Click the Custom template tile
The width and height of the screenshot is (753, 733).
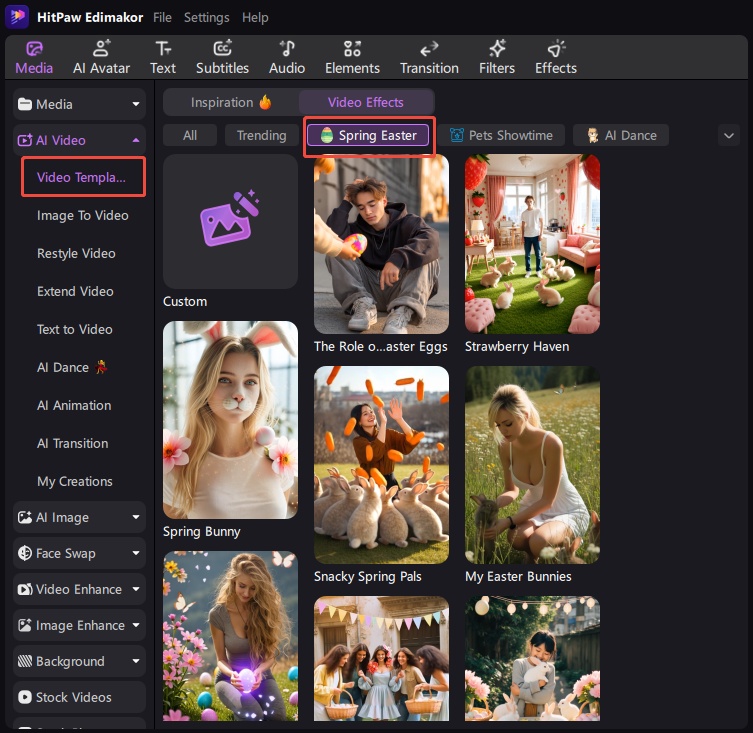click(x=231, y=221)
